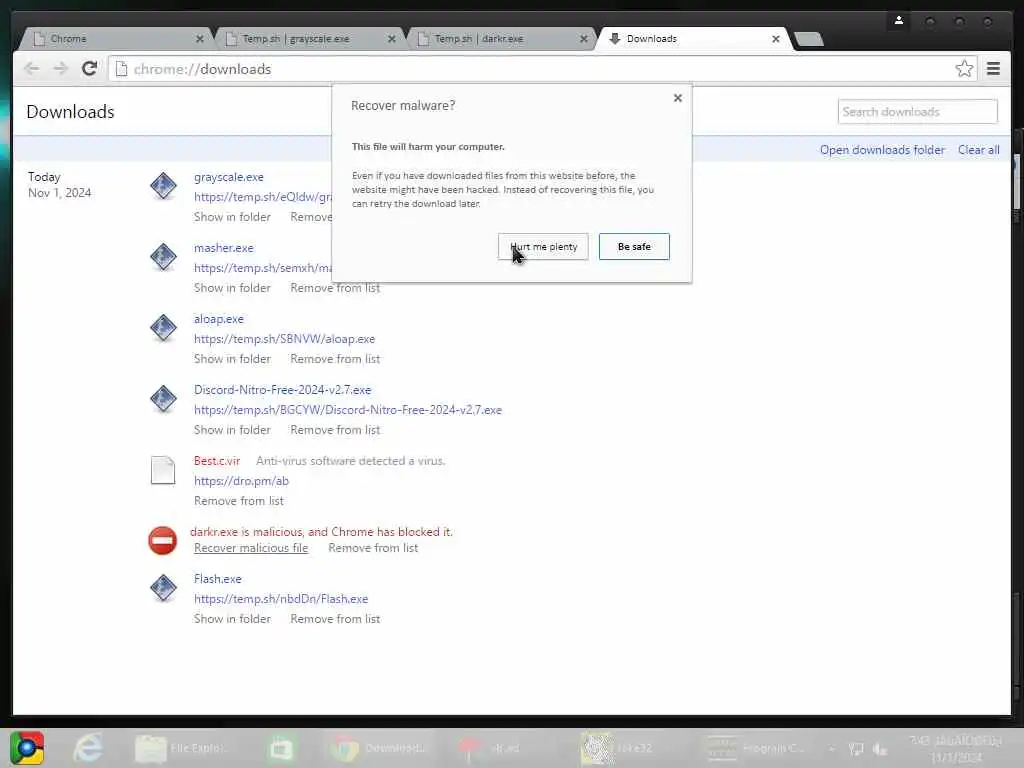This screenshot has width=1024, height=768.
Task: Focus the Search downloads field
Action: pyautogui.click(x=918, y=112)
